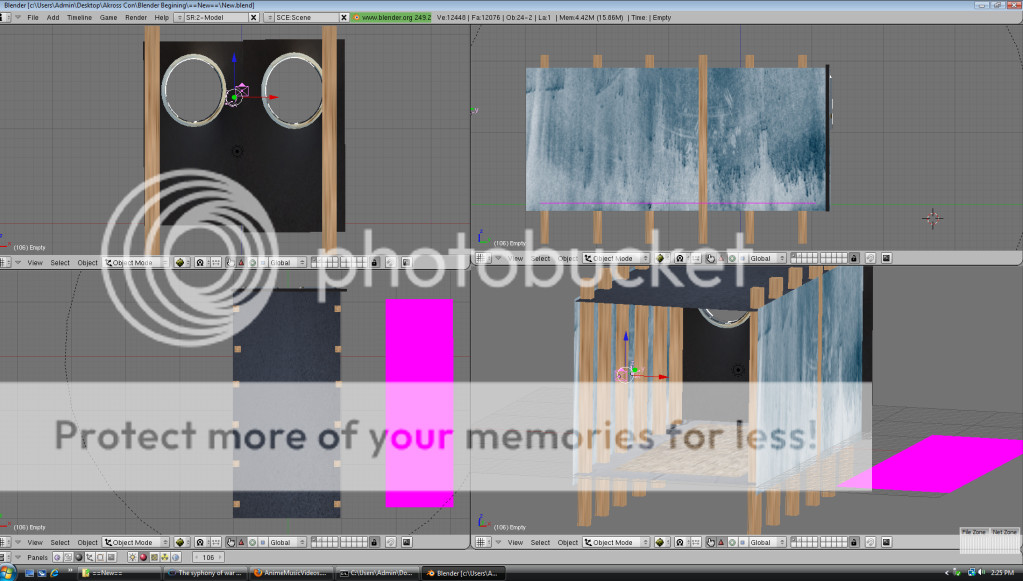Viewport: 1023px width, 581px height.
Task: Toggle the layer lock in the perspective viewport header
Action: (x=854, y=542)
